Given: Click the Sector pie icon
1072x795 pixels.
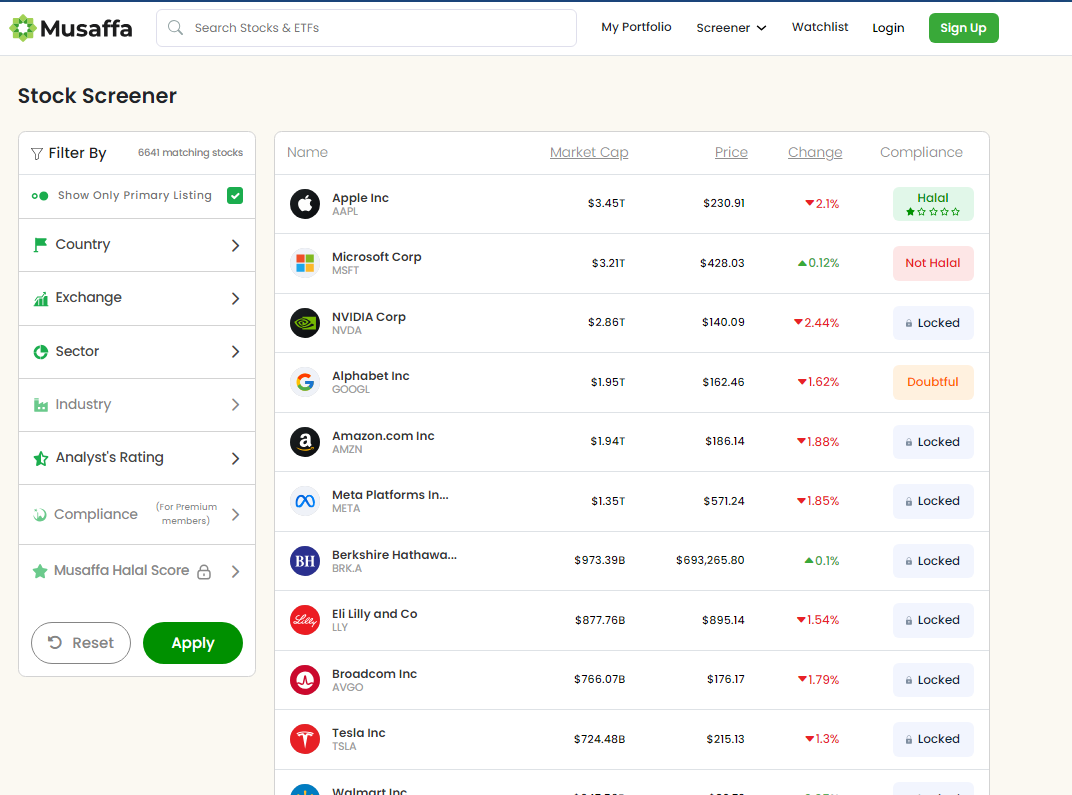Looking at the screenshot, I should pos(41,351).
